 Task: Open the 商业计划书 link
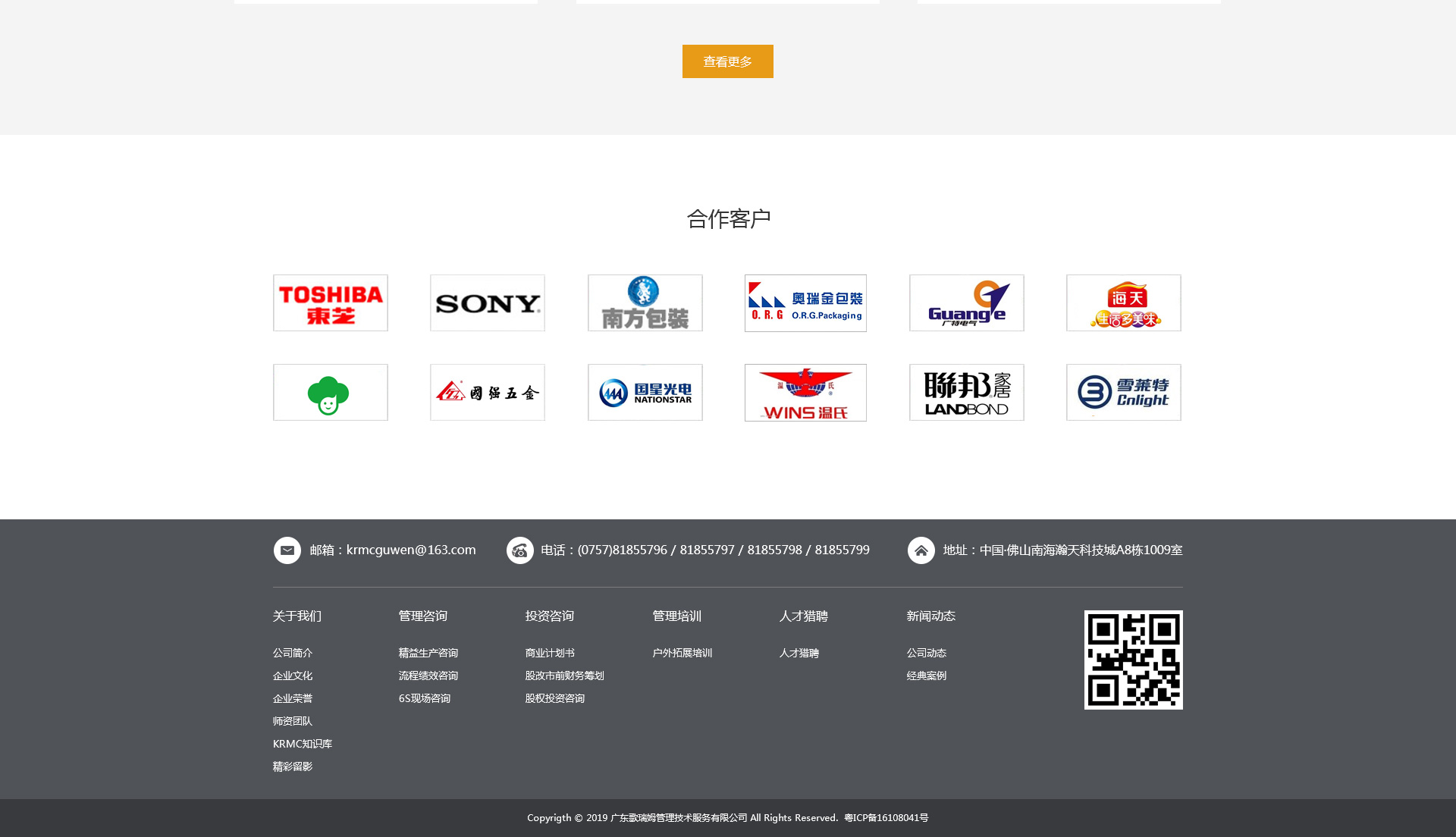[x=550, y=653]
